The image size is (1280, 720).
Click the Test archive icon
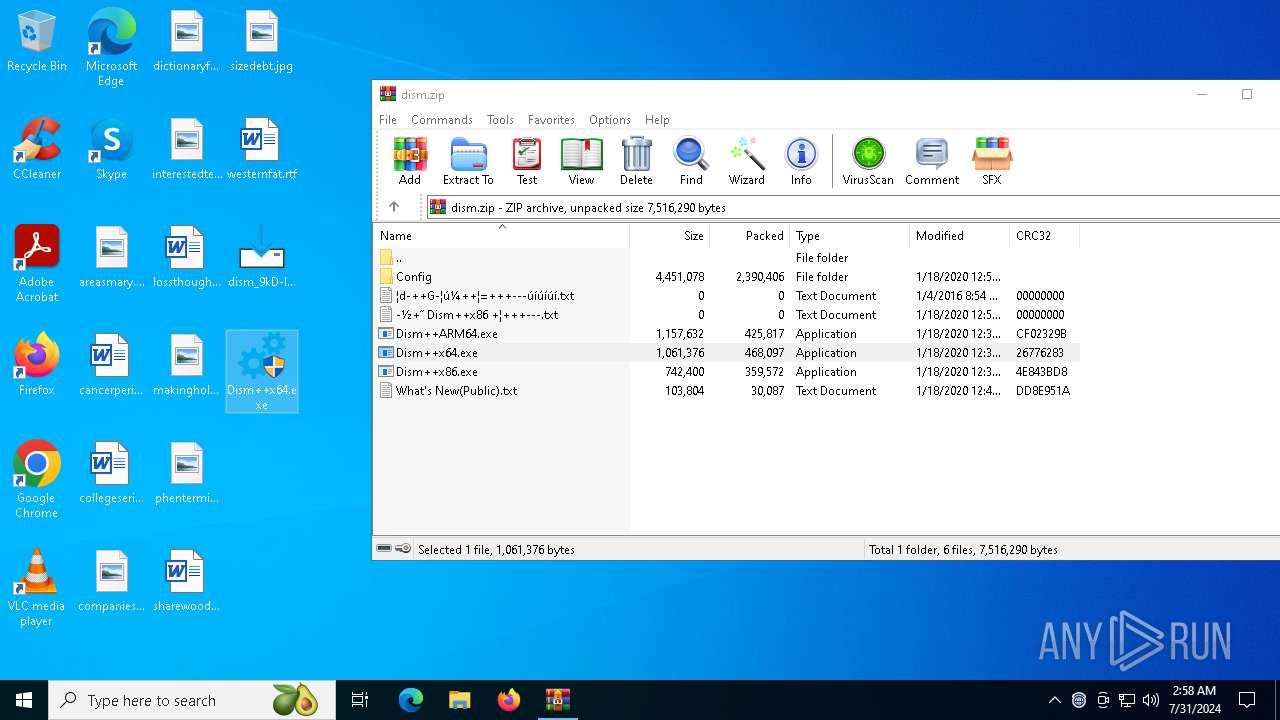tap(527, 161)
